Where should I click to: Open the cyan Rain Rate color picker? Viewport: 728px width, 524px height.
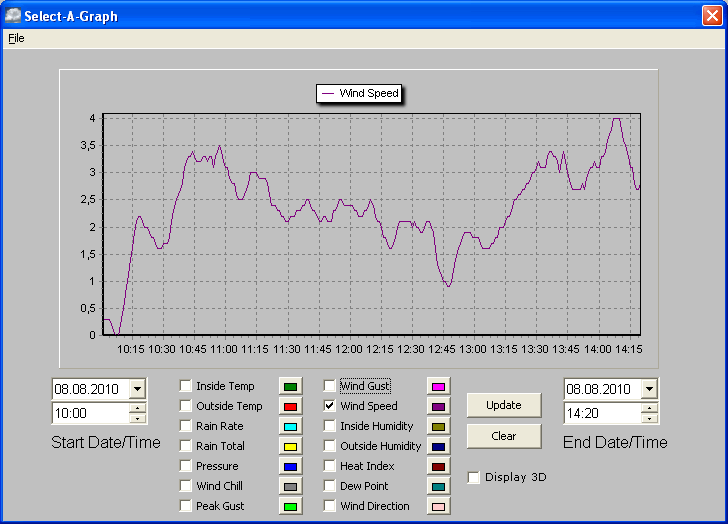click(291, 427)
